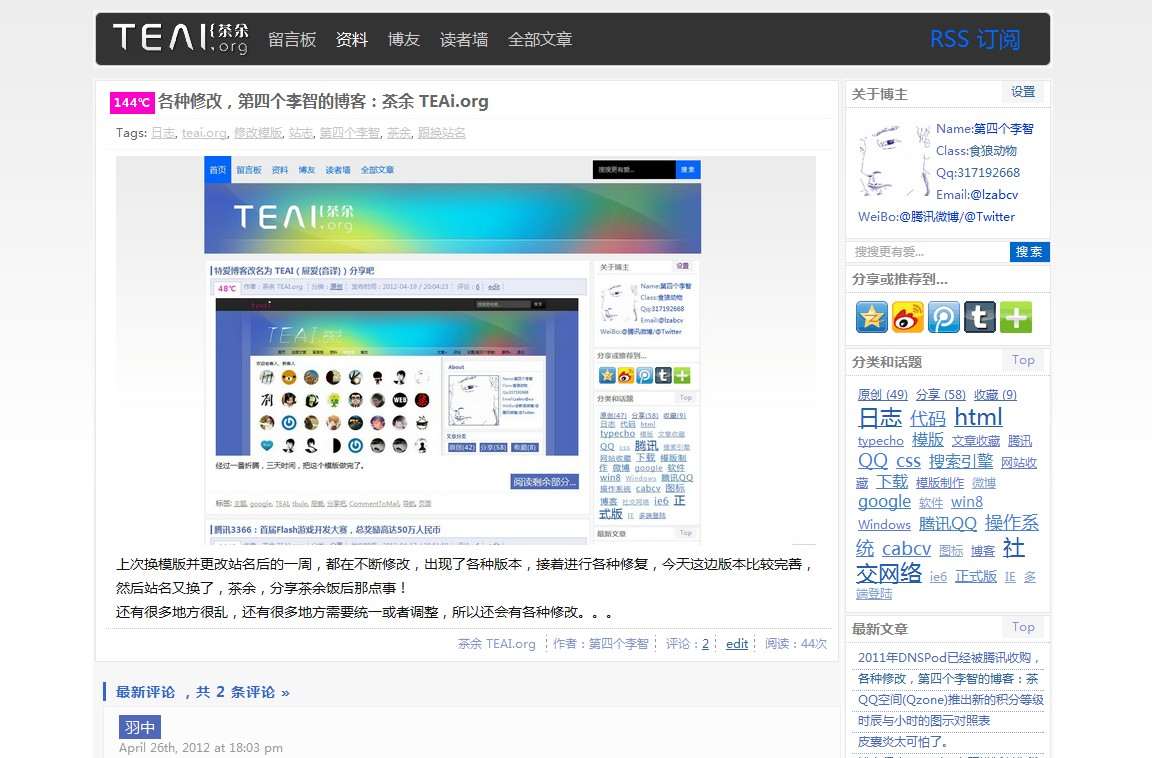Share post via Sina Weibo icon
The height and width of the screenshot is (758, 1152).
tap(908, 317)
